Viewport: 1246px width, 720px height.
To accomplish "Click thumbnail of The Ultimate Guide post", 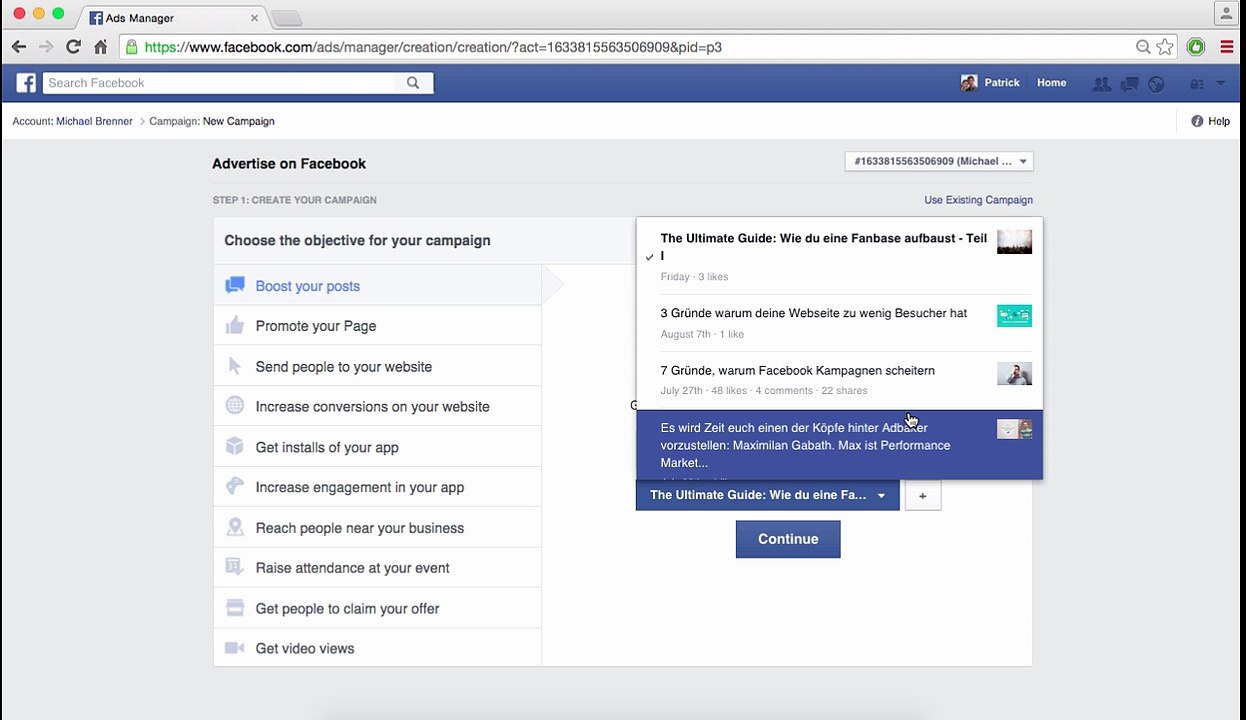I will pyautogui.click(x=1014, y=241).
